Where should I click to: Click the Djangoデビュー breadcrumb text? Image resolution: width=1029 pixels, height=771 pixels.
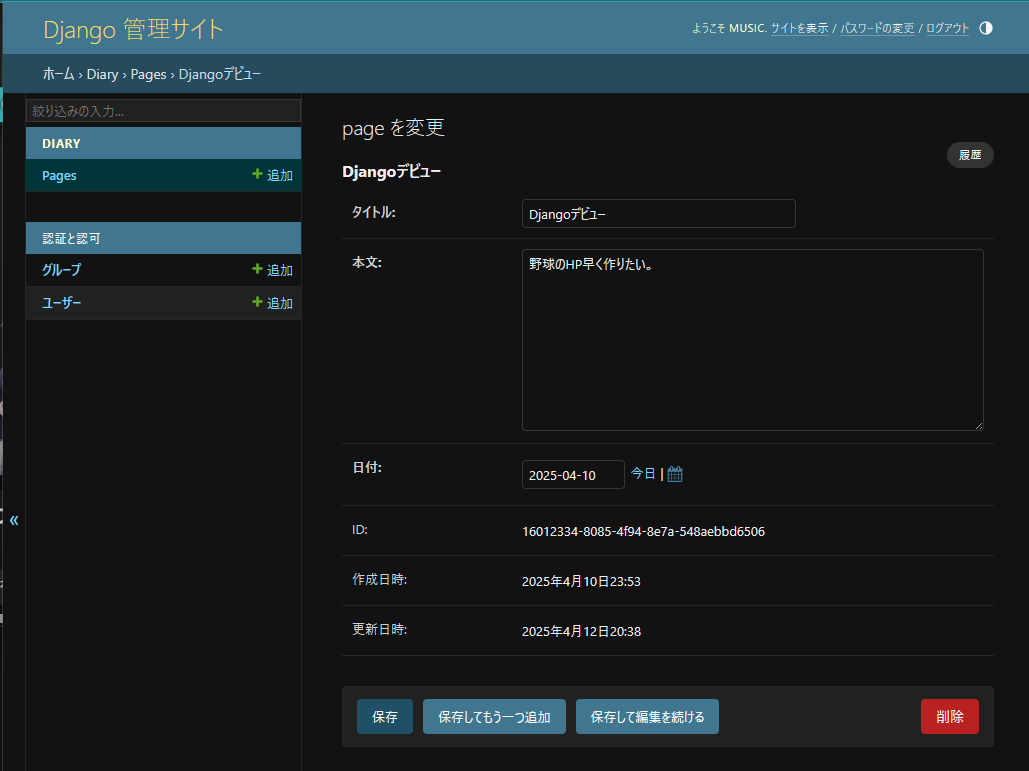tap(220, 74)
